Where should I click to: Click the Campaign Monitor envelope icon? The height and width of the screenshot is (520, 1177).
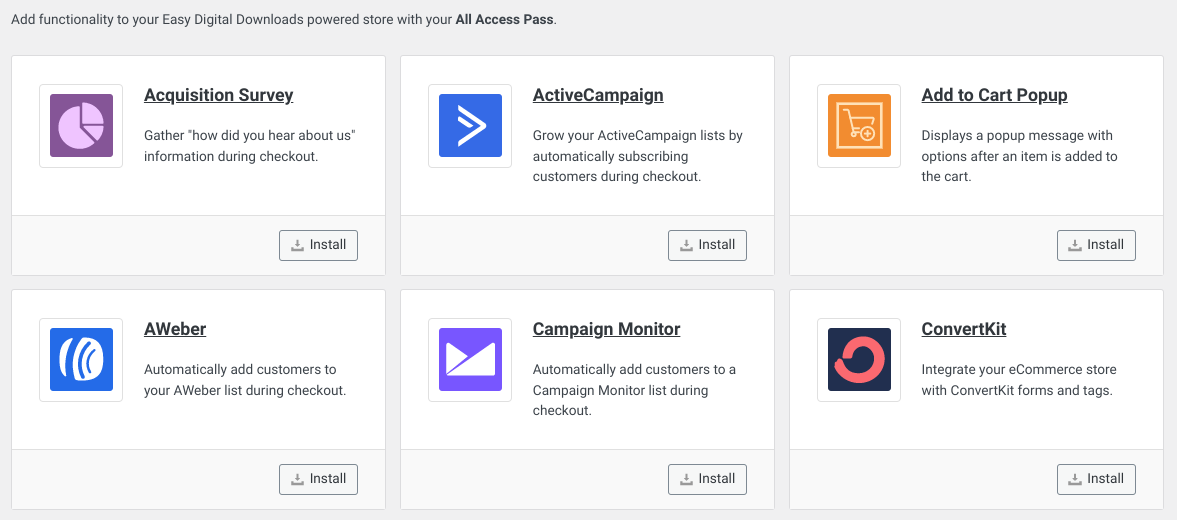(x=470, y=360)
